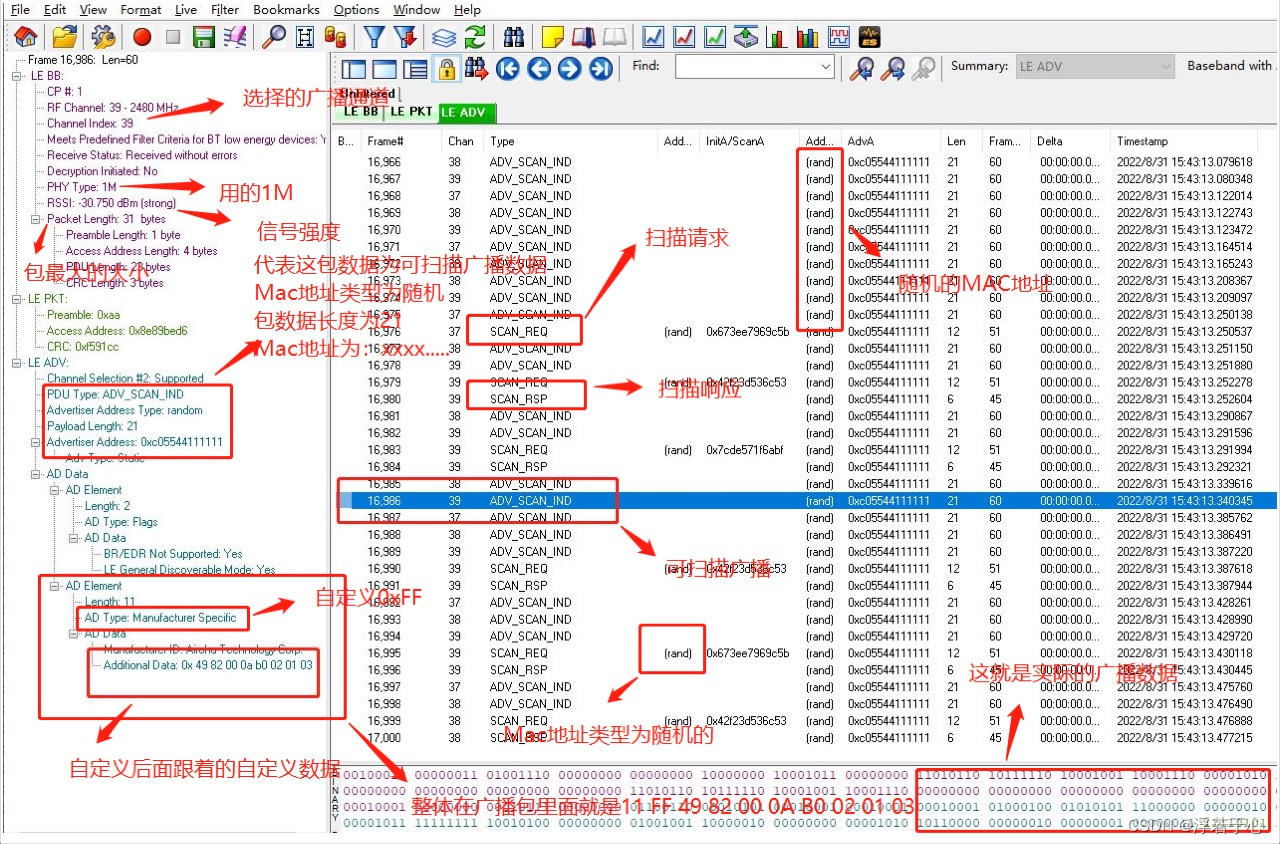Jump to last frame arrow button
1280x844 pixels.
point(601,68)
